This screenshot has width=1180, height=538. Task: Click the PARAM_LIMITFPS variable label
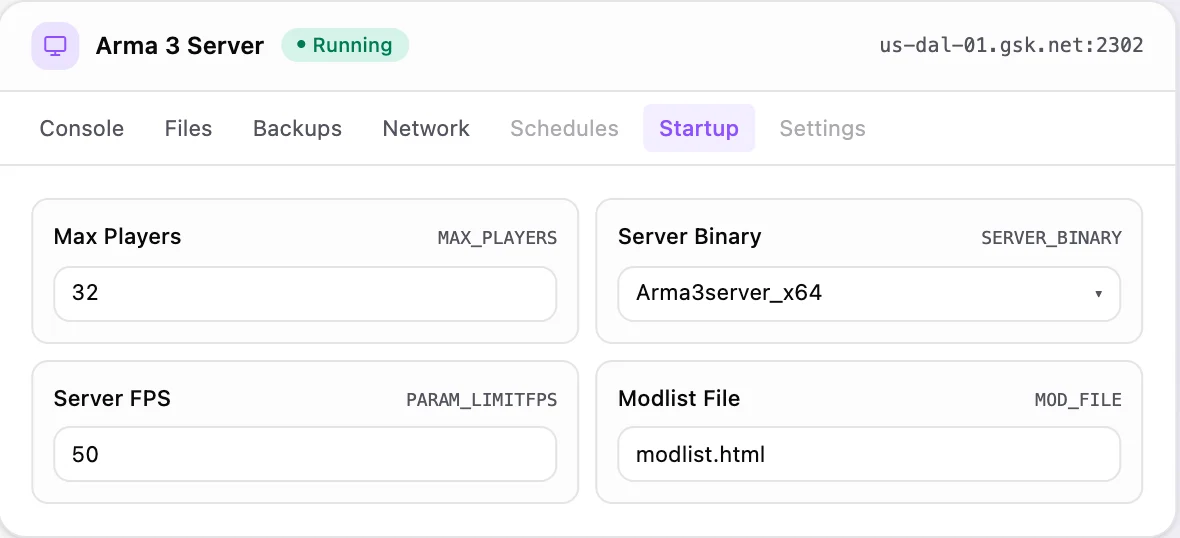[482, 400]
